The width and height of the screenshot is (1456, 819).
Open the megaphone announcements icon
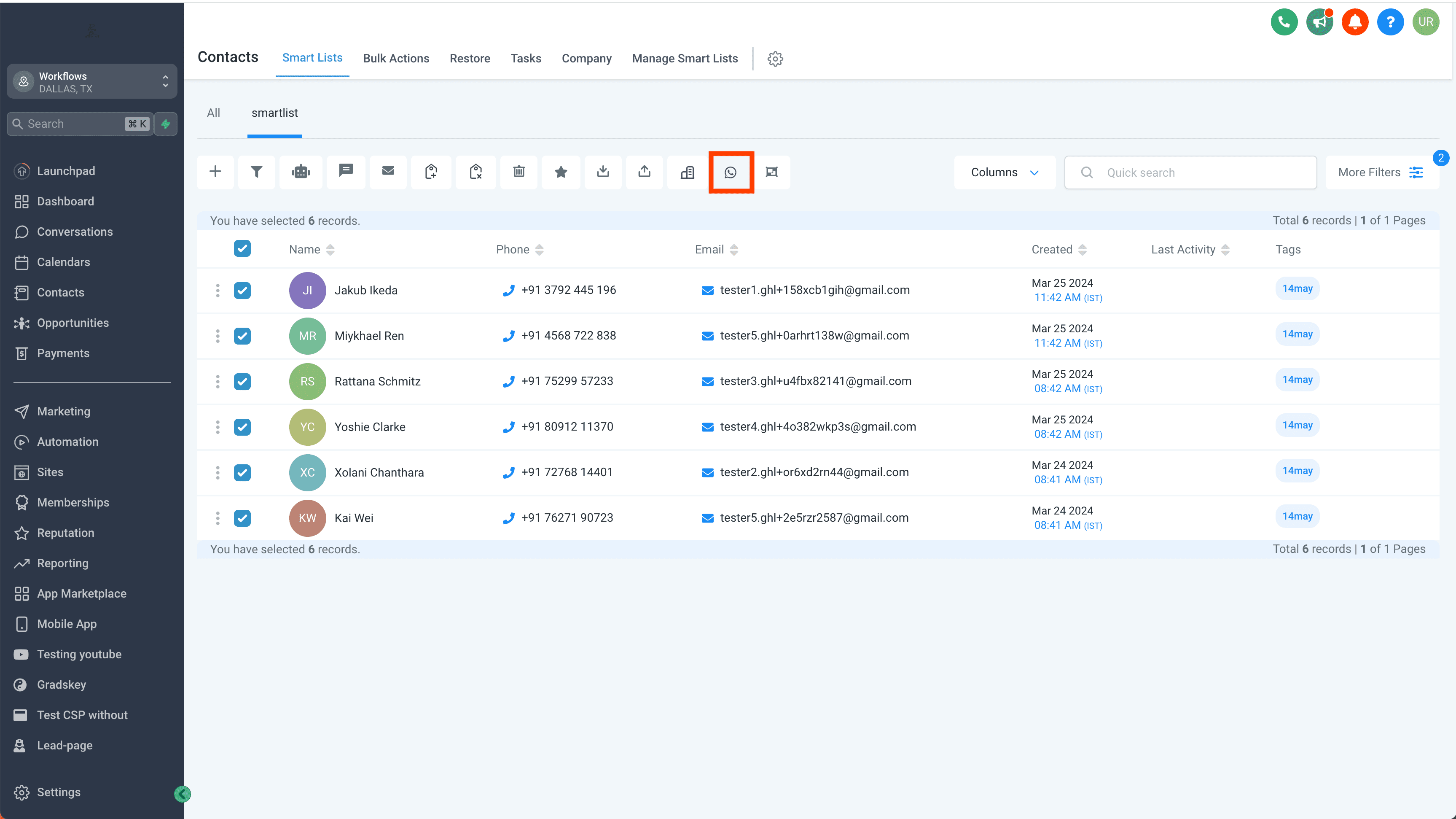click(x=1320, y=22)
